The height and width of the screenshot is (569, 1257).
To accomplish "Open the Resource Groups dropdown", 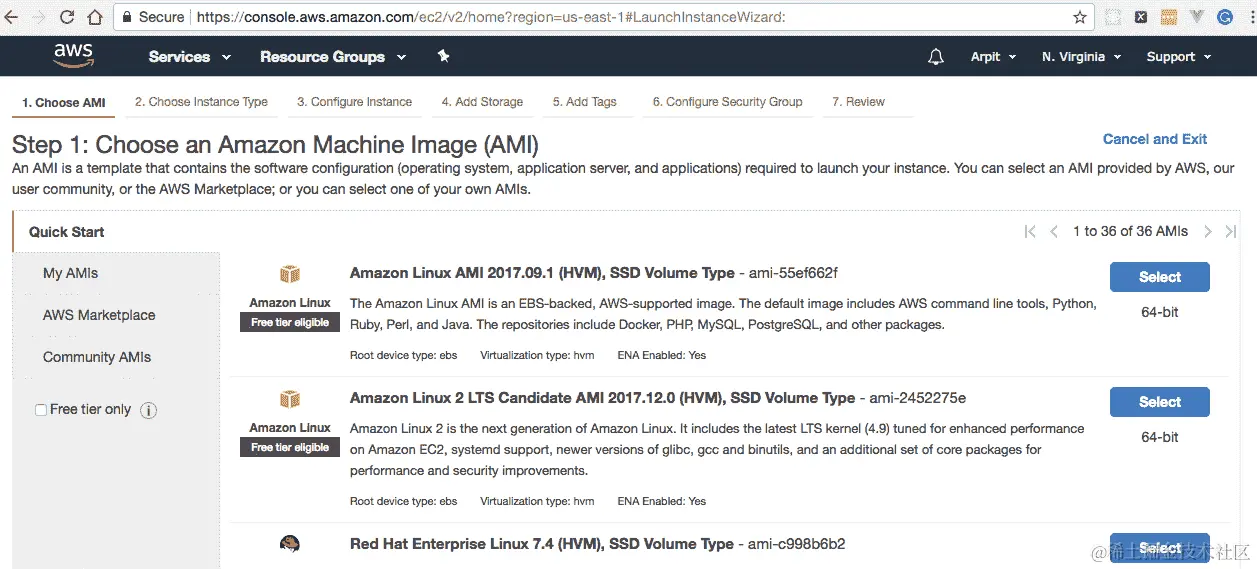I will tap(332, 57).
